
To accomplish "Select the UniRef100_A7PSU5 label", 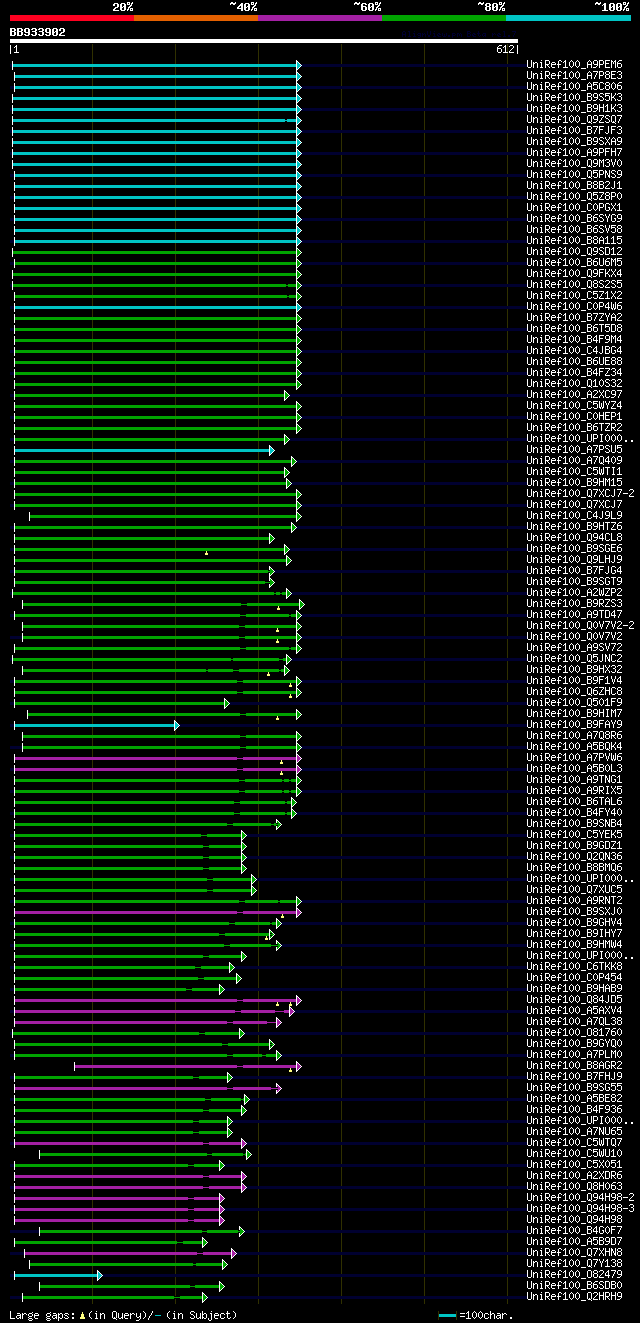I will [574, 449].
